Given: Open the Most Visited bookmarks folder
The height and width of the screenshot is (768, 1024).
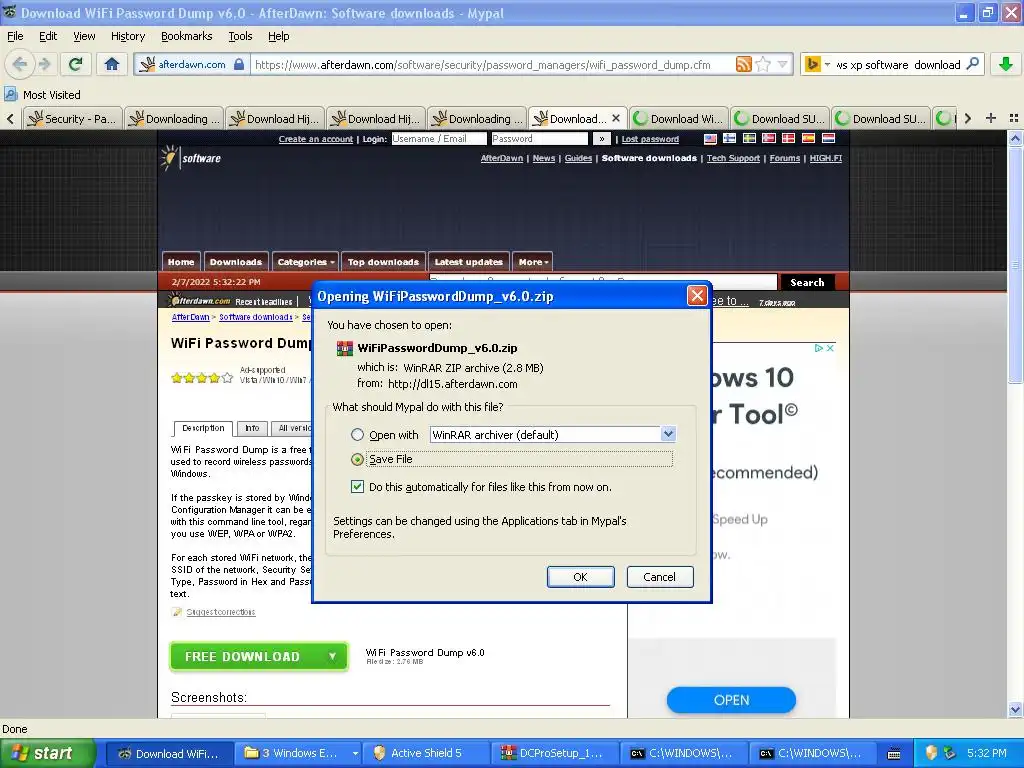Looking at the screenshot, I should (x=43, y=95).
